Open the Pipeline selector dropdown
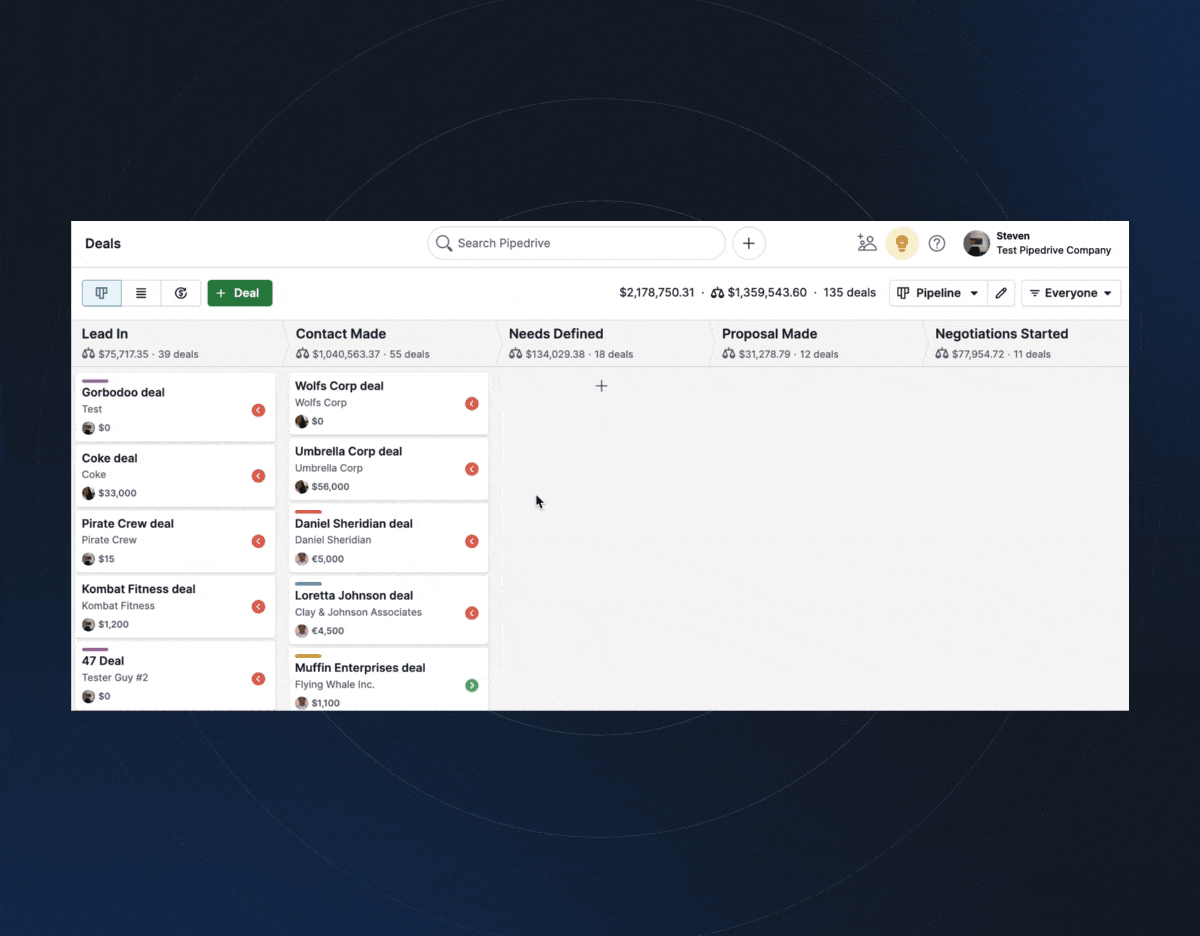The height and width of the screenshot is (936, 1200). (938, 292)
